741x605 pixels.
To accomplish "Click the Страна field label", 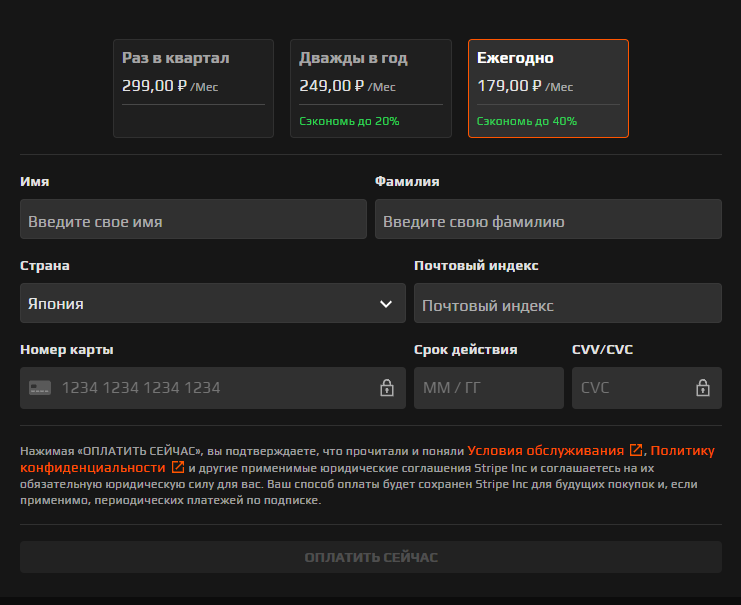I will coord(45,266).
